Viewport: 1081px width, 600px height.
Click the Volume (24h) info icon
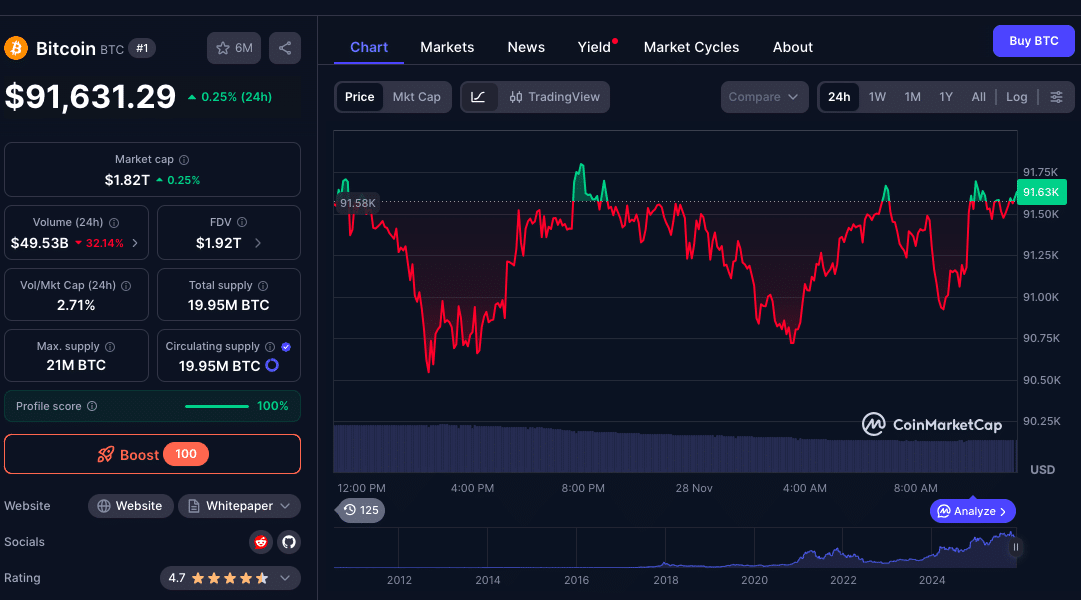click(x=114, y=223)
